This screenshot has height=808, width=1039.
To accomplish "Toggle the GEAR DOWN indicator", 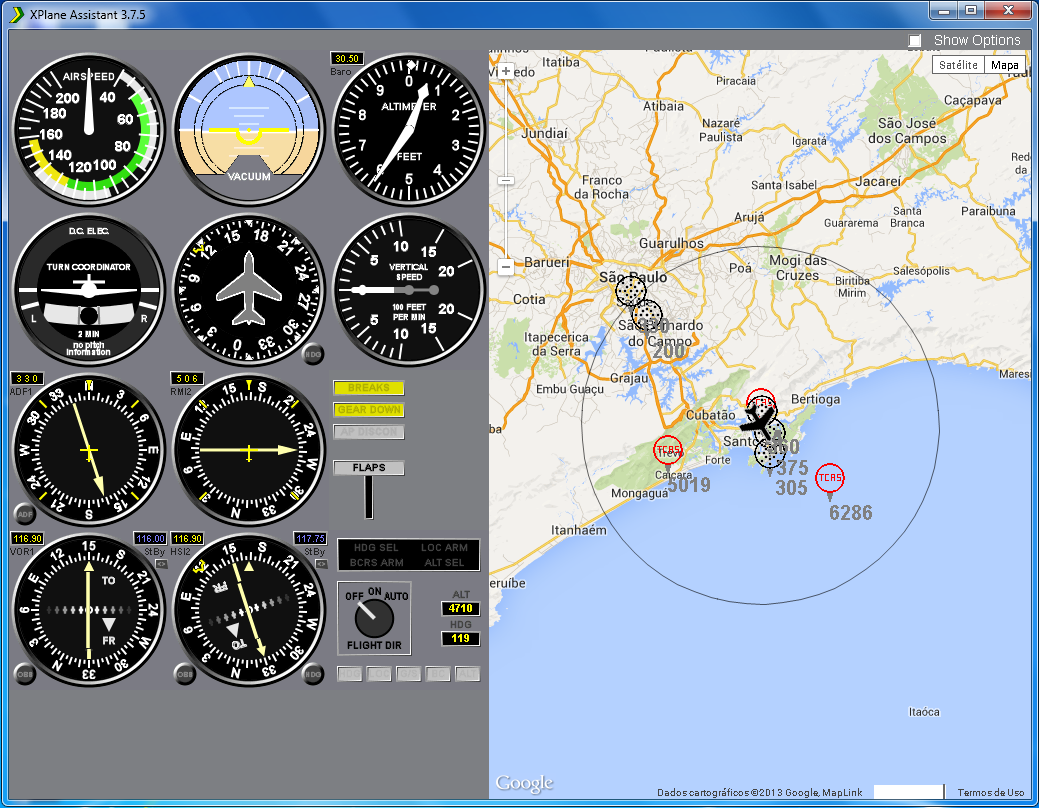I will [369, 410].
